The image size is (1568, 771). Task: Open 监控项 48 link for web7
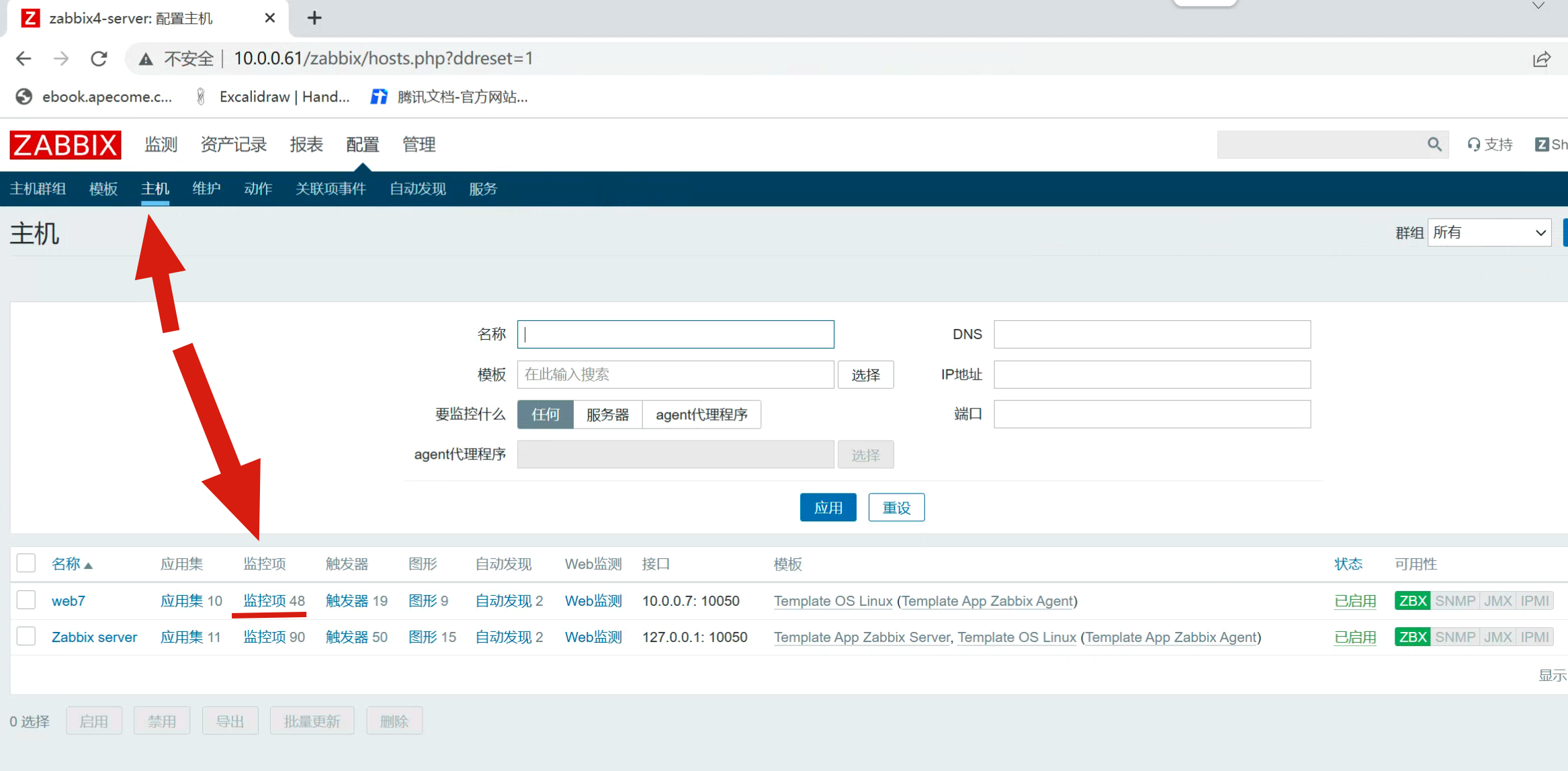tap(273, 601)
